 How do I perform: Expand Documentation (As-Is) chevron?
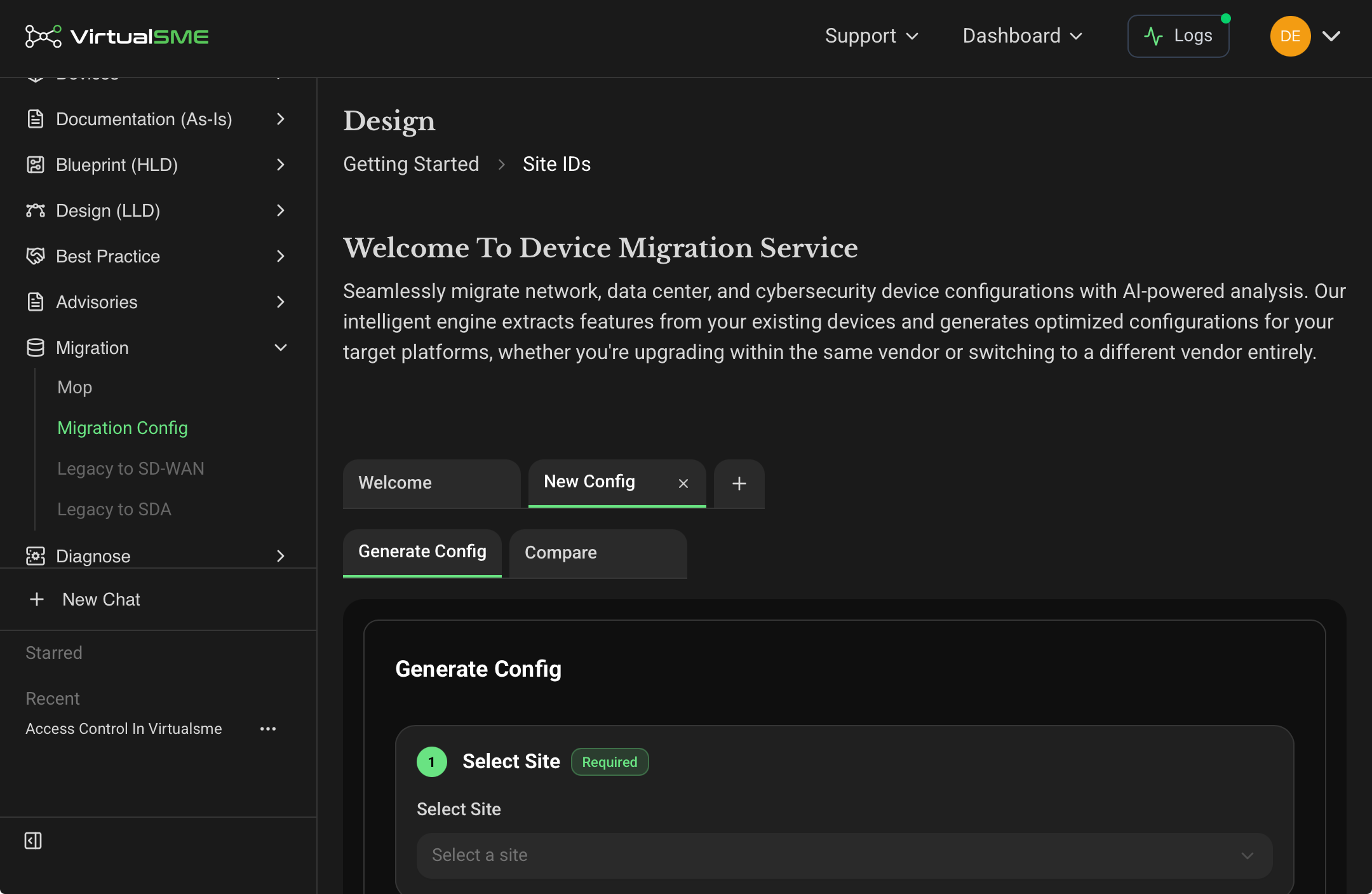point(281,119)
